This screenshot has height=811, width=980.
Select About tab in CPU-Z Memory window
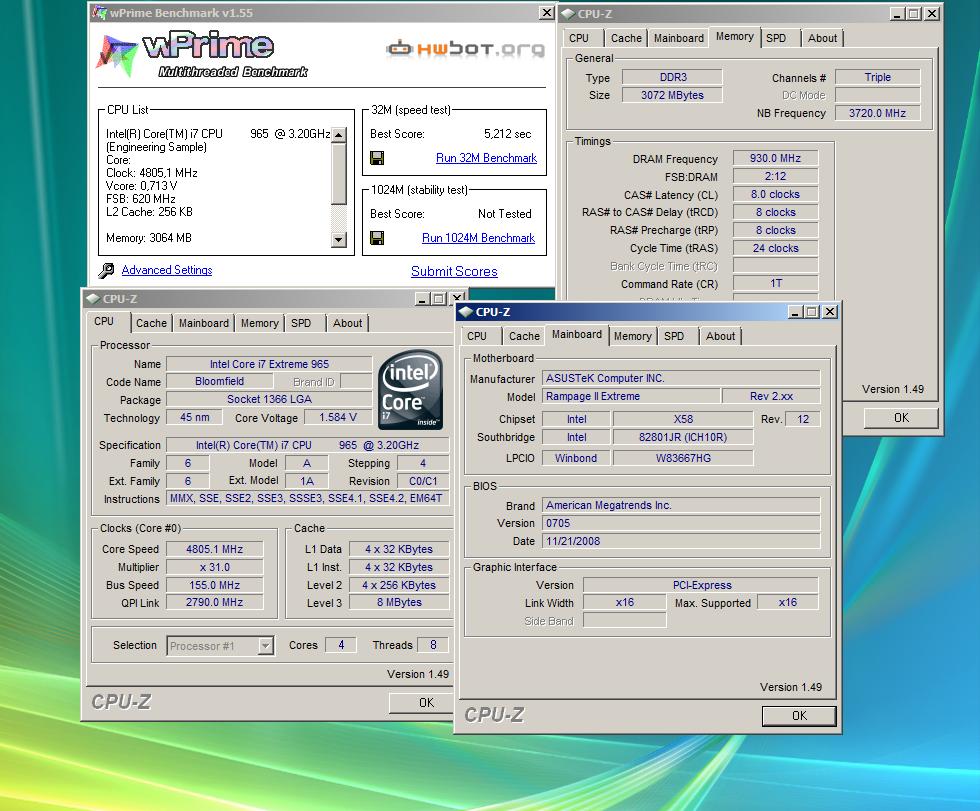pos(822,38)
